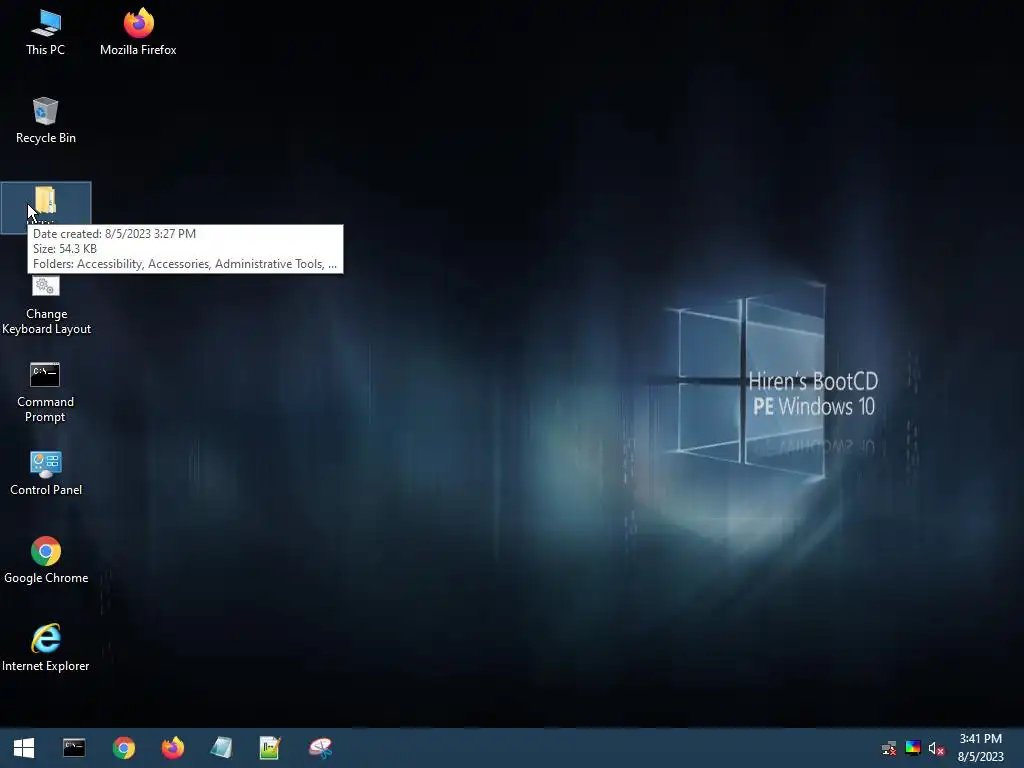Screen dimensions: 1024x768
Task: Launch Mozilla Firefox from the desktop
Action: tap(138, 32)
